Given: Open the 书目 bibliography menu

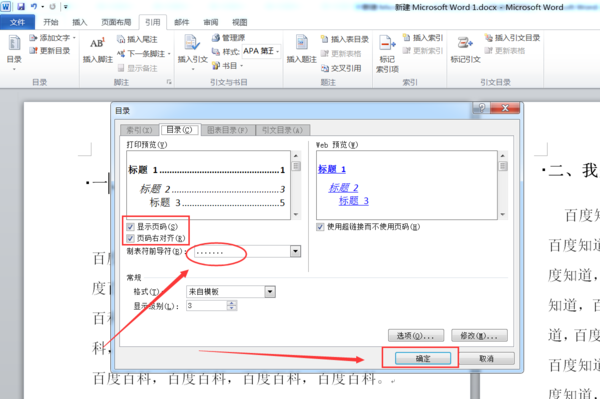Looking at the screenshot, I should [228, 66].
